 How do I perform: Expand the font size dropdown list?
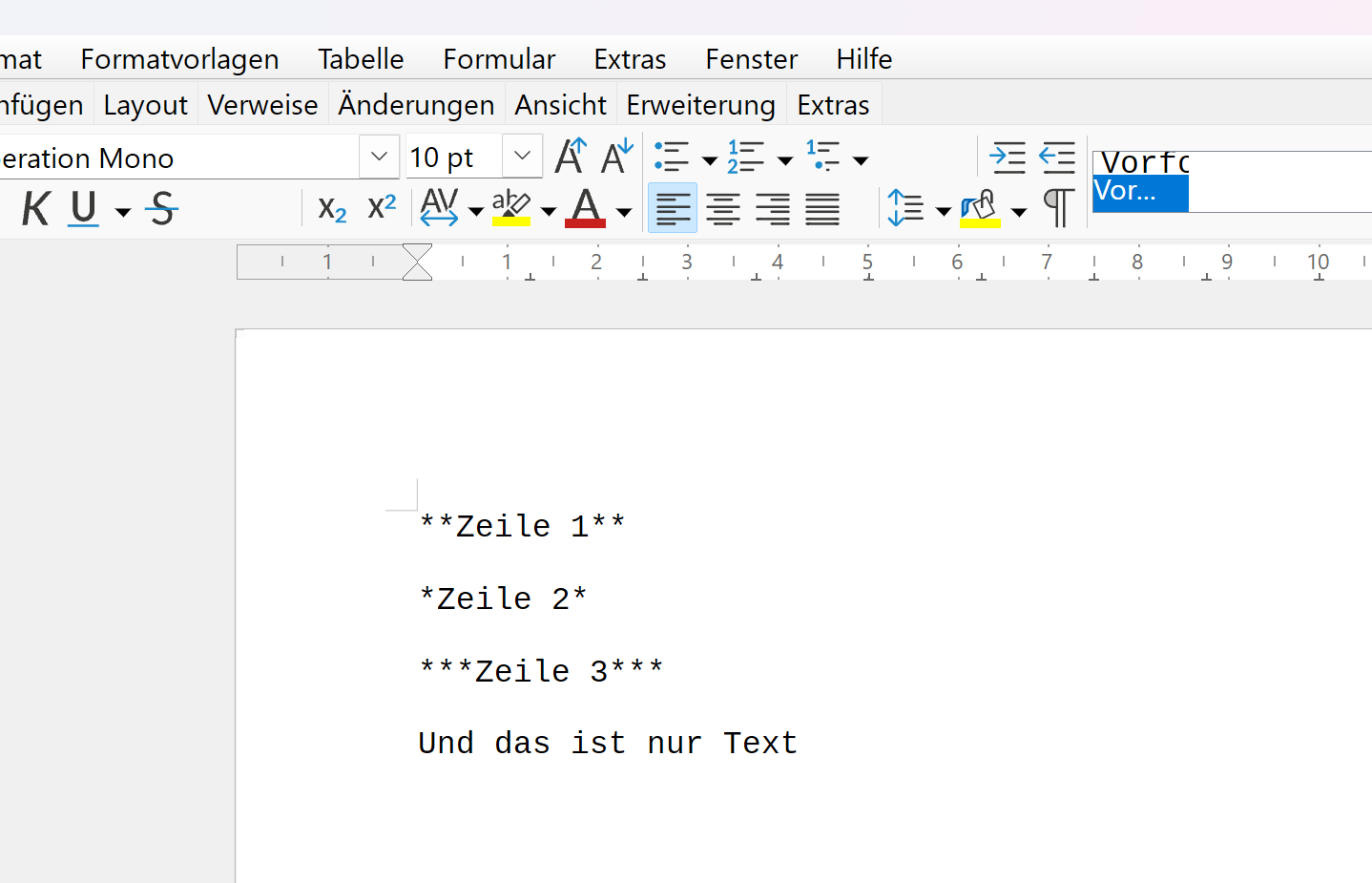pos(522,157)
